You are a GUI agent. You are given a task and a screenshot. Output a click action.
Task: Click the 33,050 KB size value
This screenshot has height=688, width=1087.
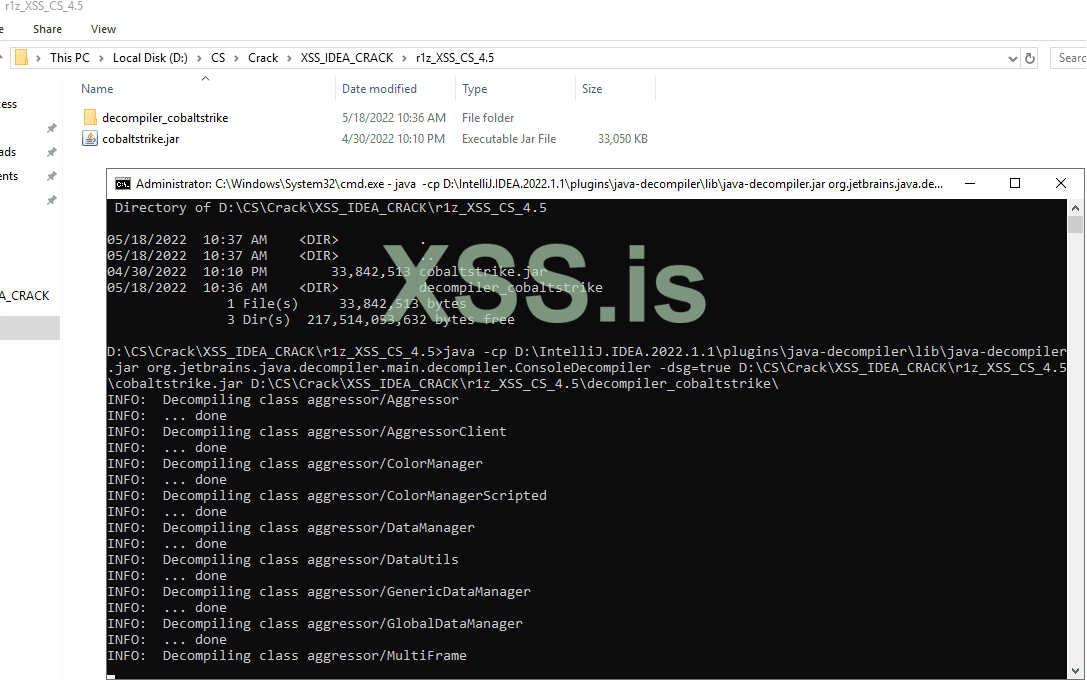(623, 139)
